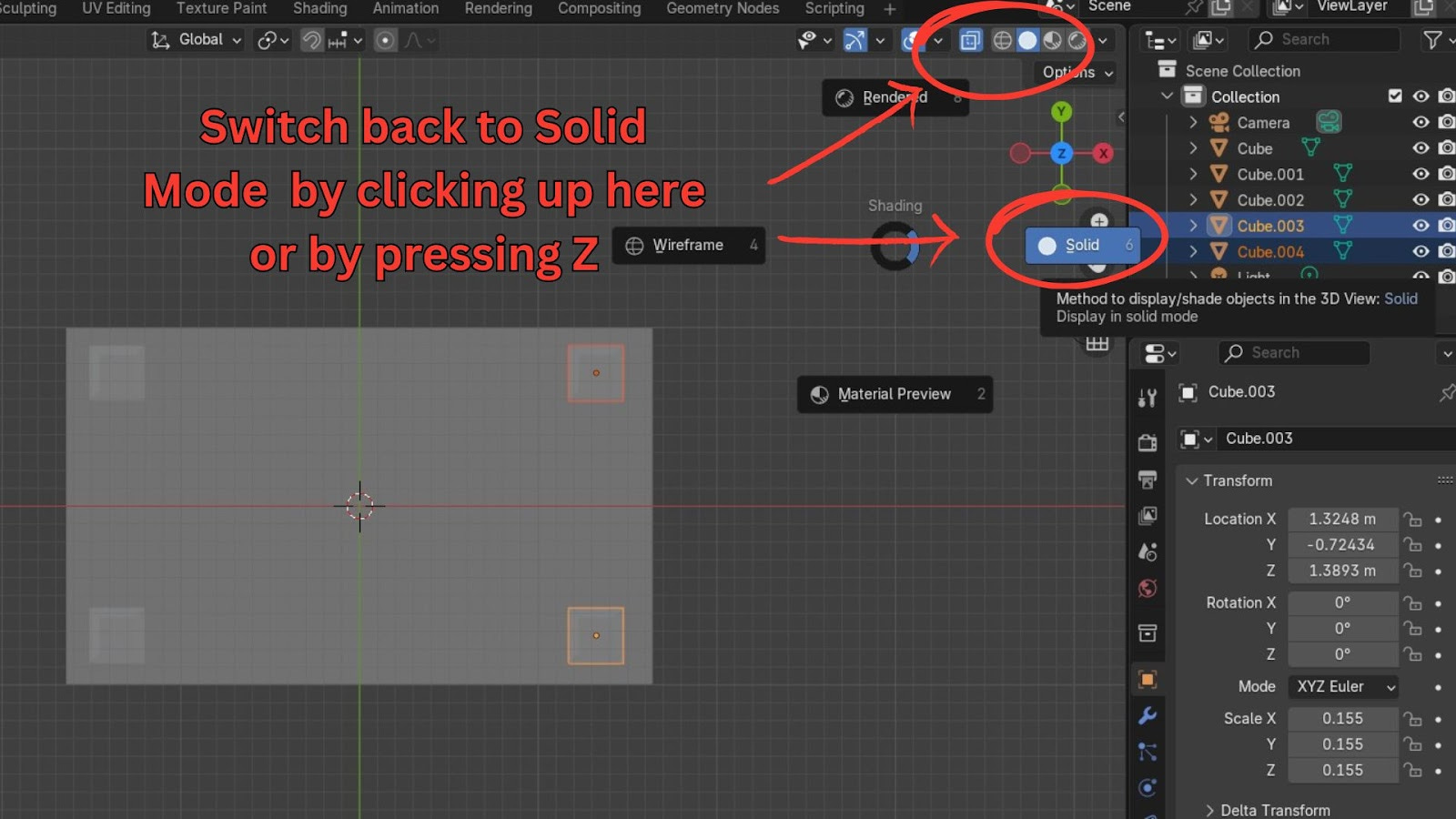The height and width of the screenshot is (819, 1456).
Task: Hide Cube.001 with its eye icon
Action: [x=1421, y=173]
